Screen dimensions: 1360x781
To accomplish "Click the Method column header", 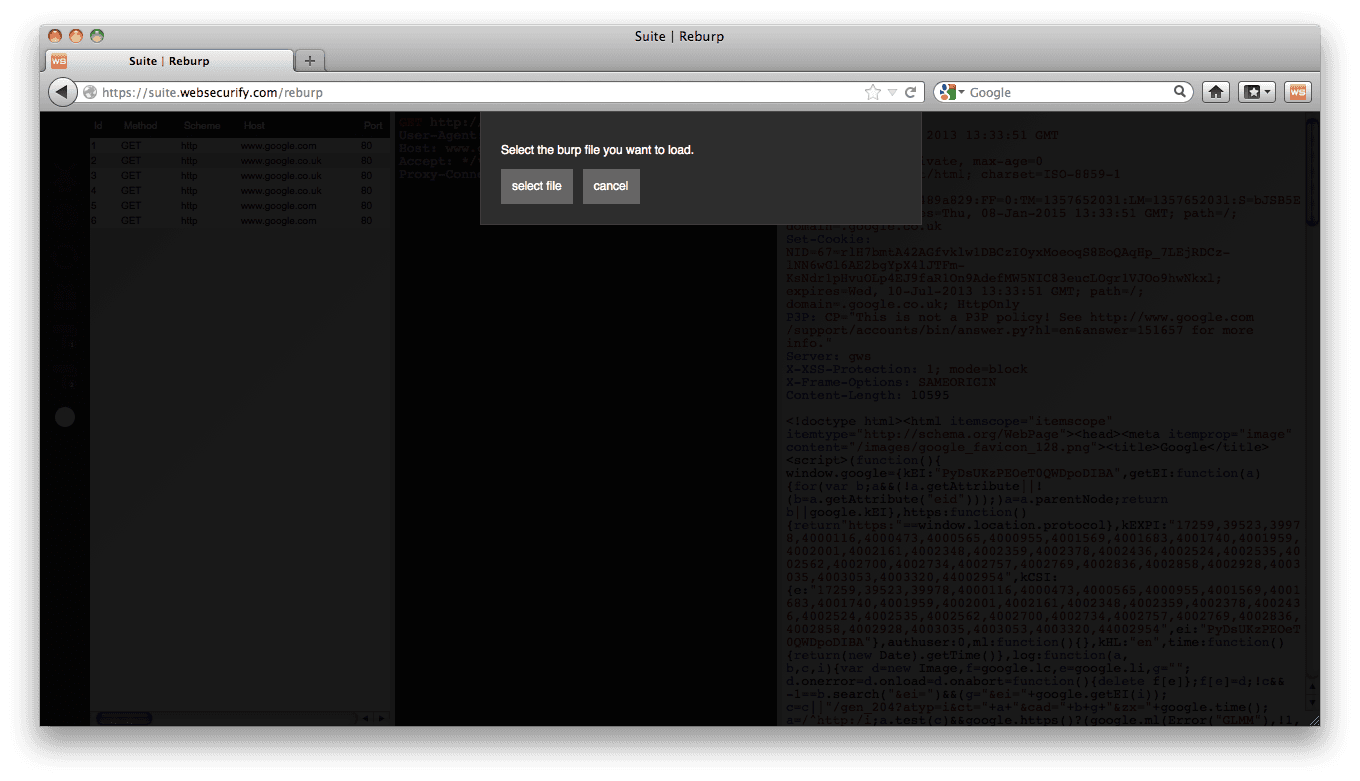I will 140,126.
